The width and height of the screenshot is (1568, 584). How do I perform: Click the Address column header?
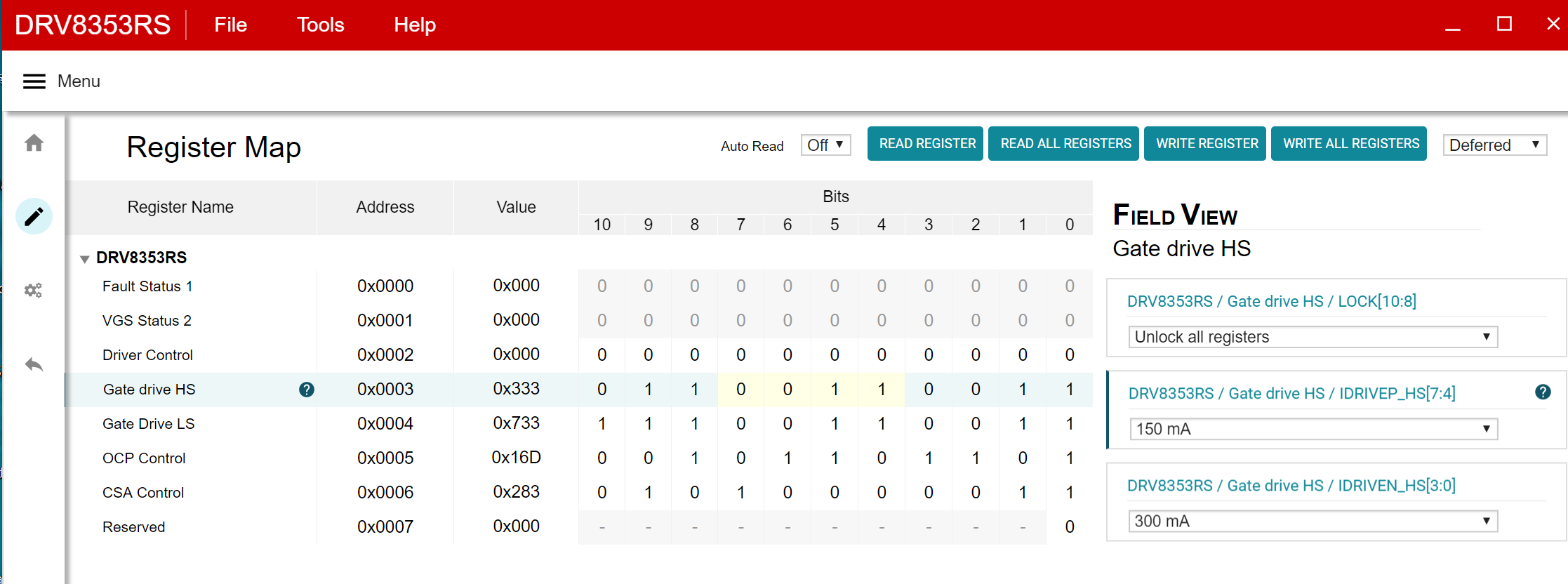coord(385,207)
